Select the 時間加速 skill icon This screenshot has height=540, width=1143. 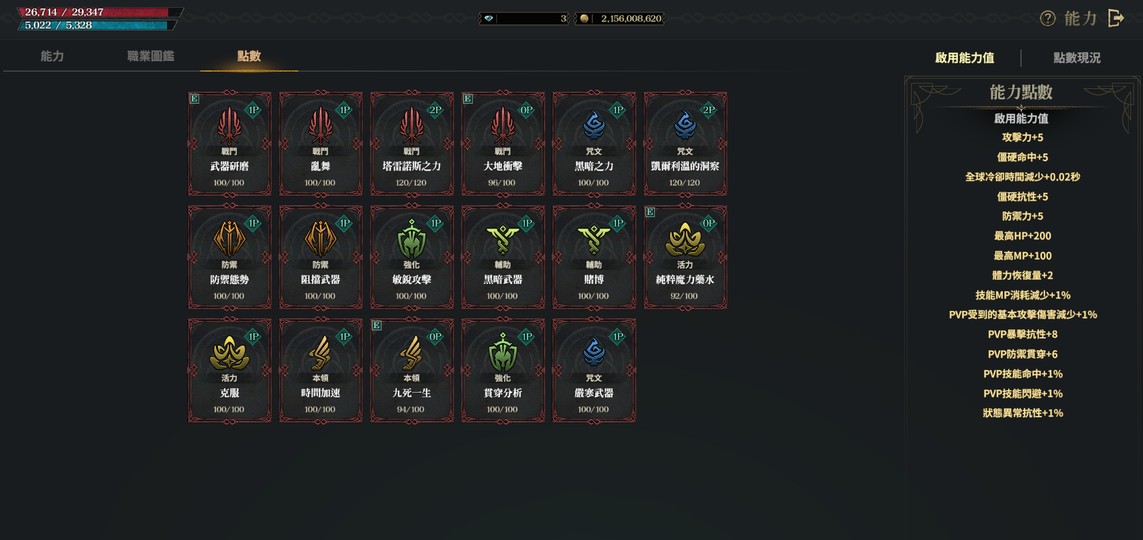321,352
